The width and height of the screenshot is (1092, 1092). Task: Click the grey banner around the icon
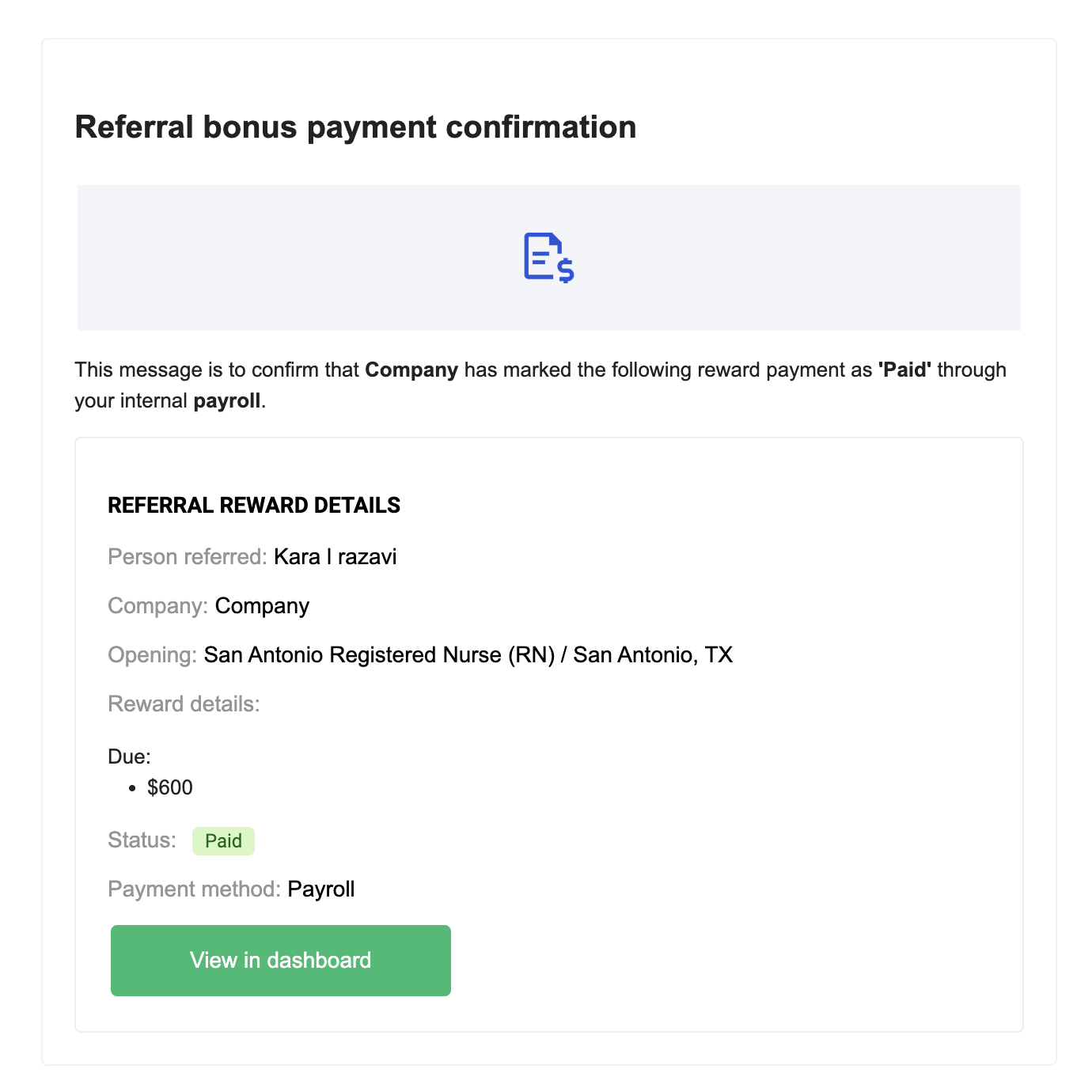549,258
